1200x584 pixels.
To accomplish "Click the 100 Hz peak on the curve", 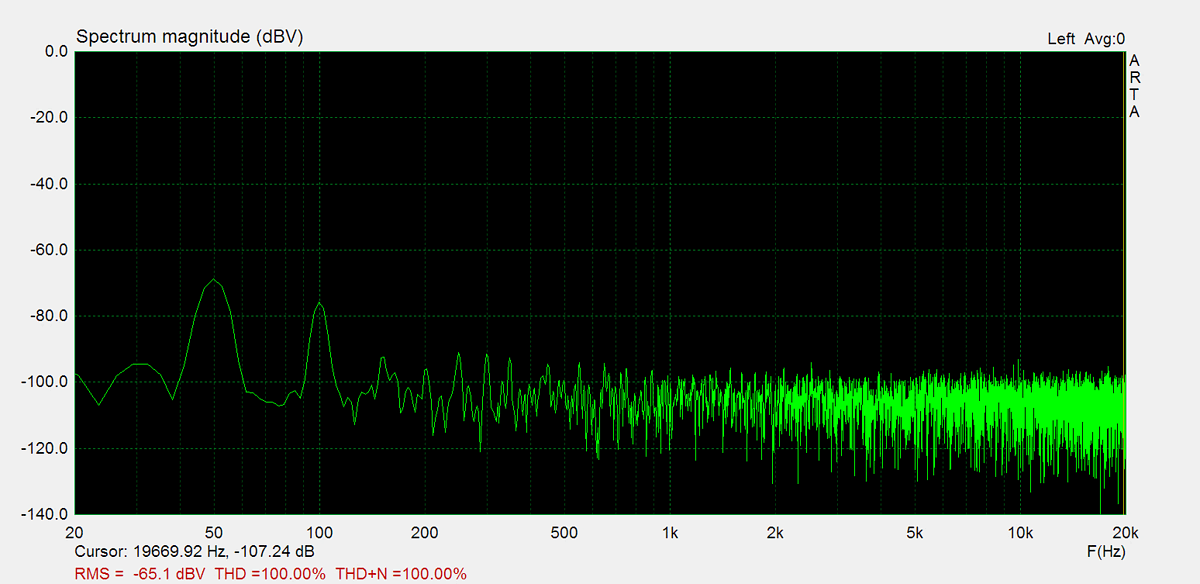I will pos(319,303).
